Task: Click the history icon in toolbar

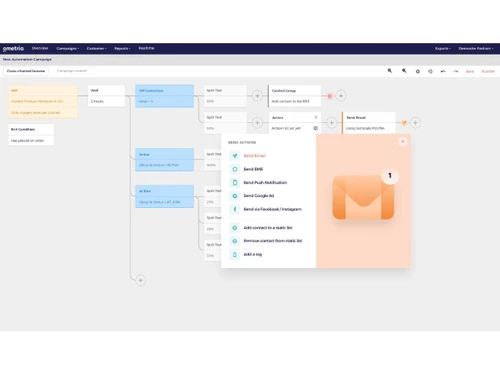Action: 430,71
